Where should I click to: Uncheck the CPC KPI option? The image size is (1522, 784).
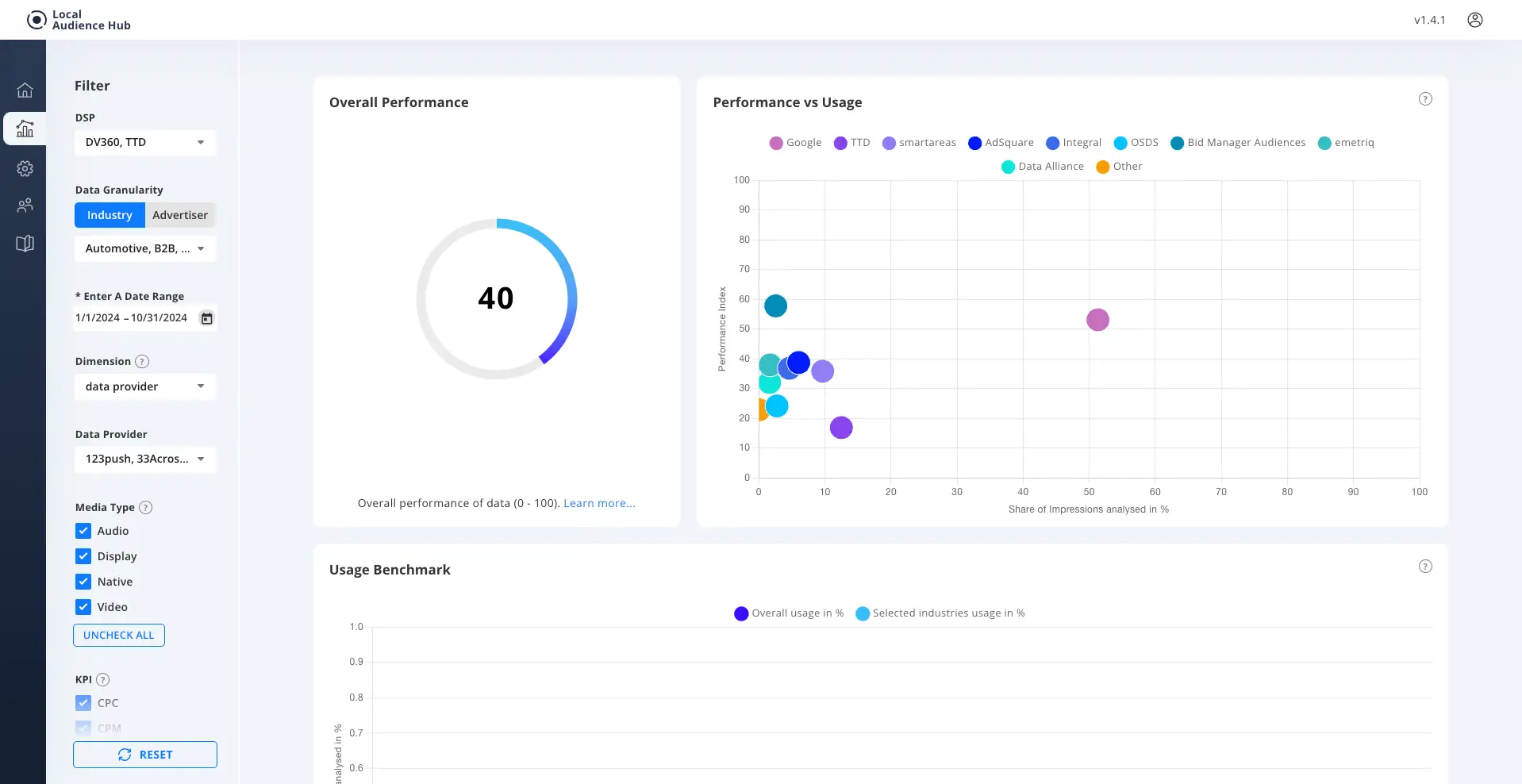coord(83,703)
